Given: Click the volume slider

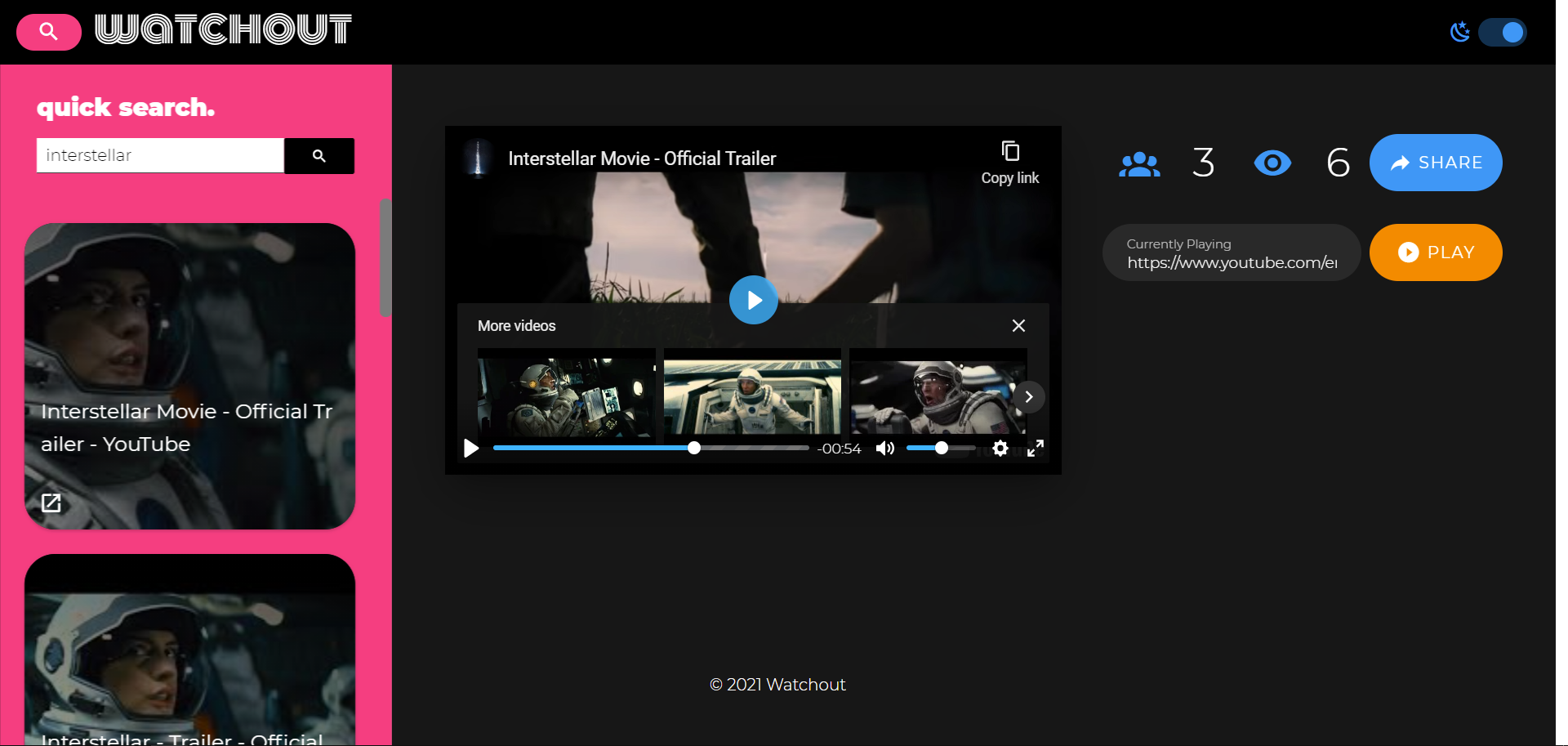Looking at the screenshot, I should coord(941,448).
